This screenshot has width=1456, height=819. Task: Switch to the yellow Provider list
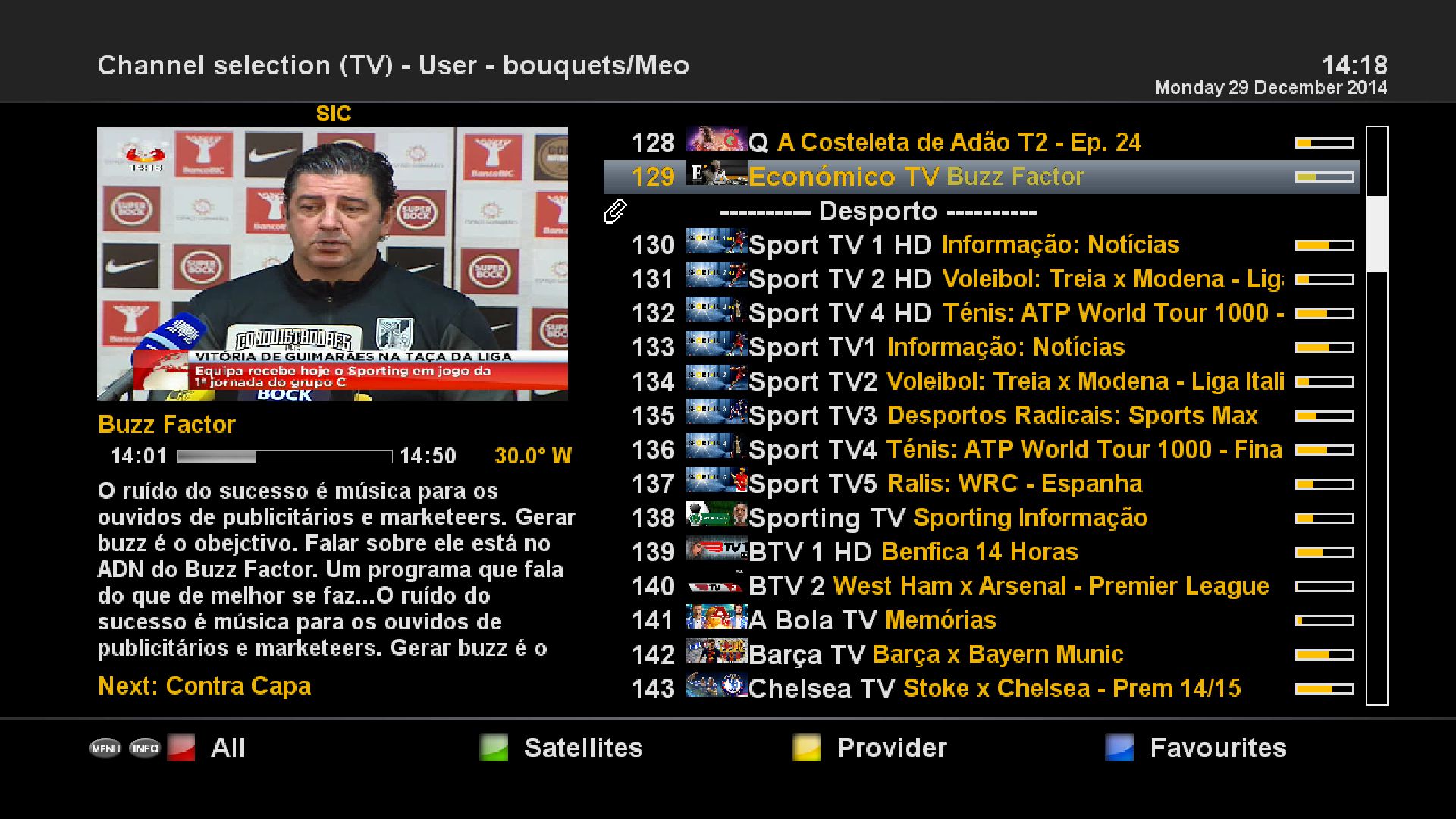[x=870, y=748]
